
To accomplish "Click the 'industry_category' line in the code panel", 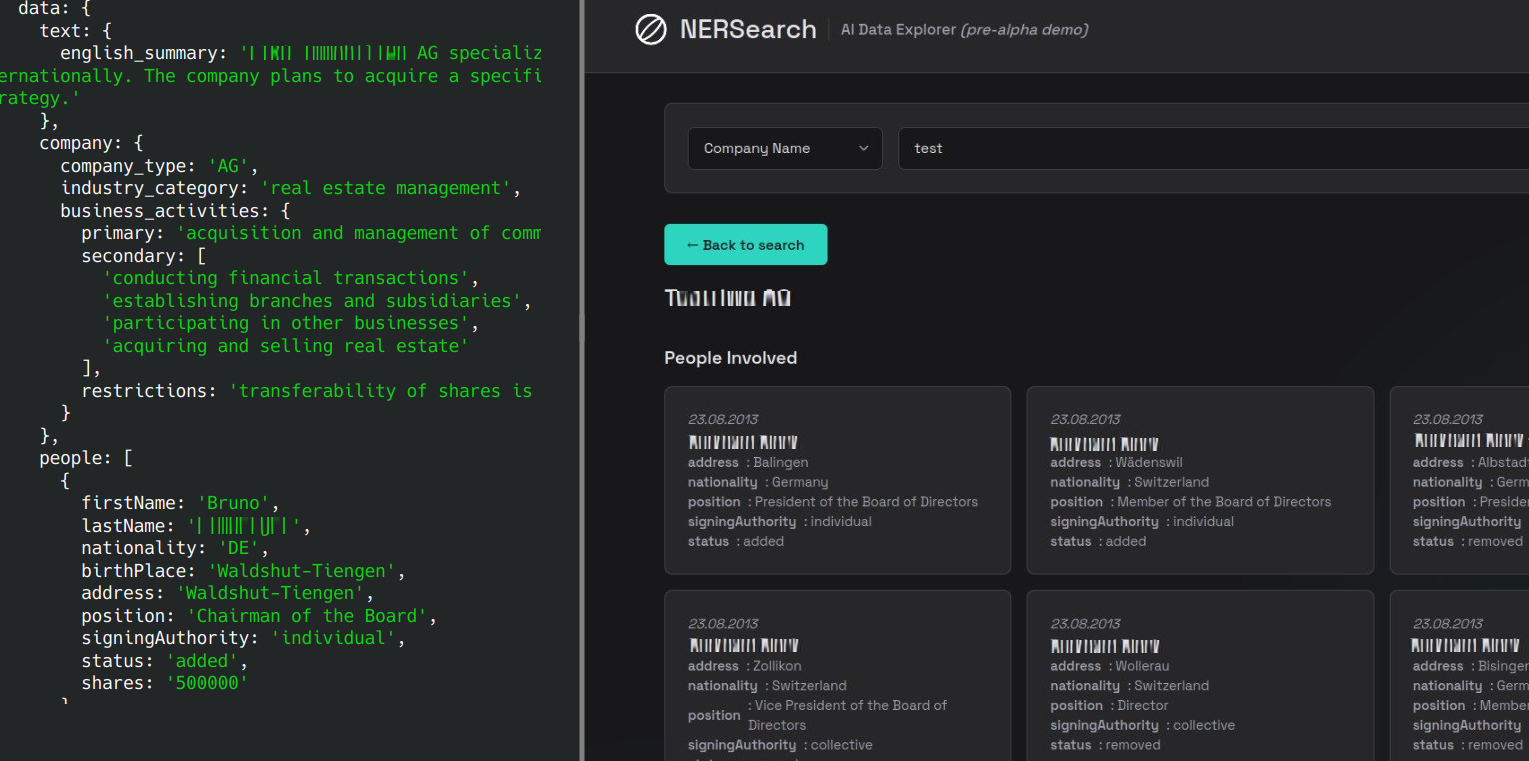I will [x=291, y=188].
